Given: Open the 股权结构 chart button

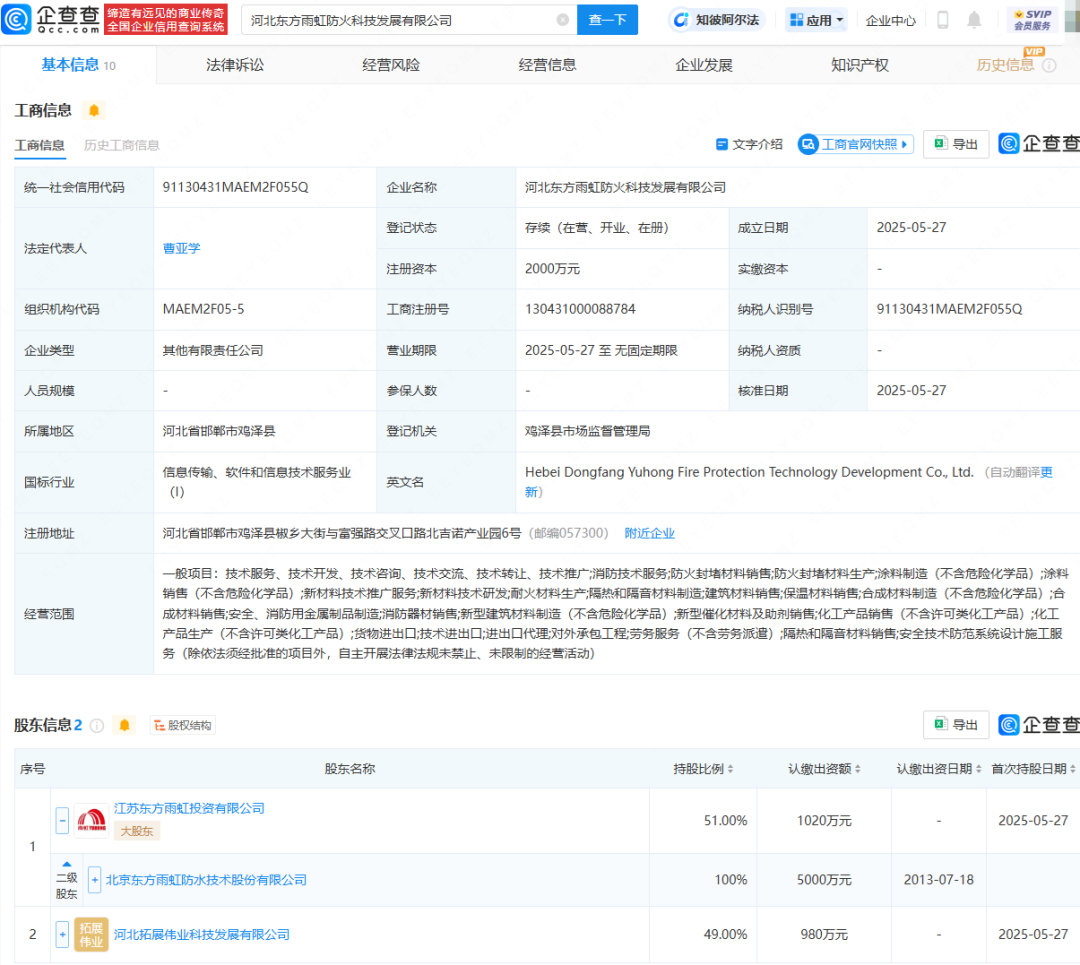Looking at the screenshot, I should (183, 725).
